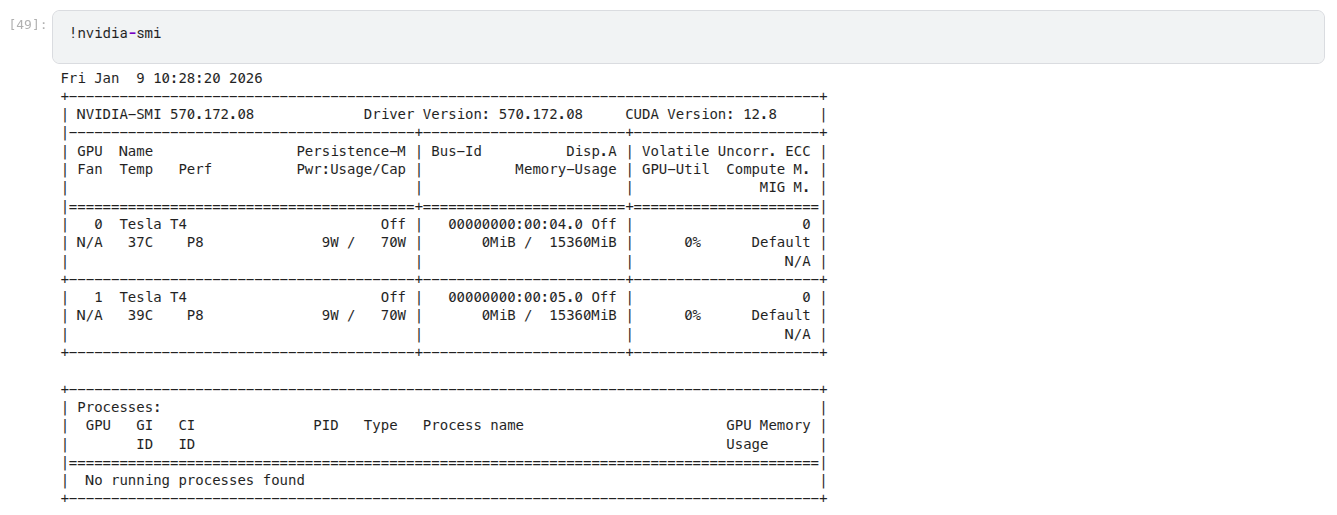
Task: Click the GPU Memory Usage column header
Action: pyautogui.click(x=767, y=434)
